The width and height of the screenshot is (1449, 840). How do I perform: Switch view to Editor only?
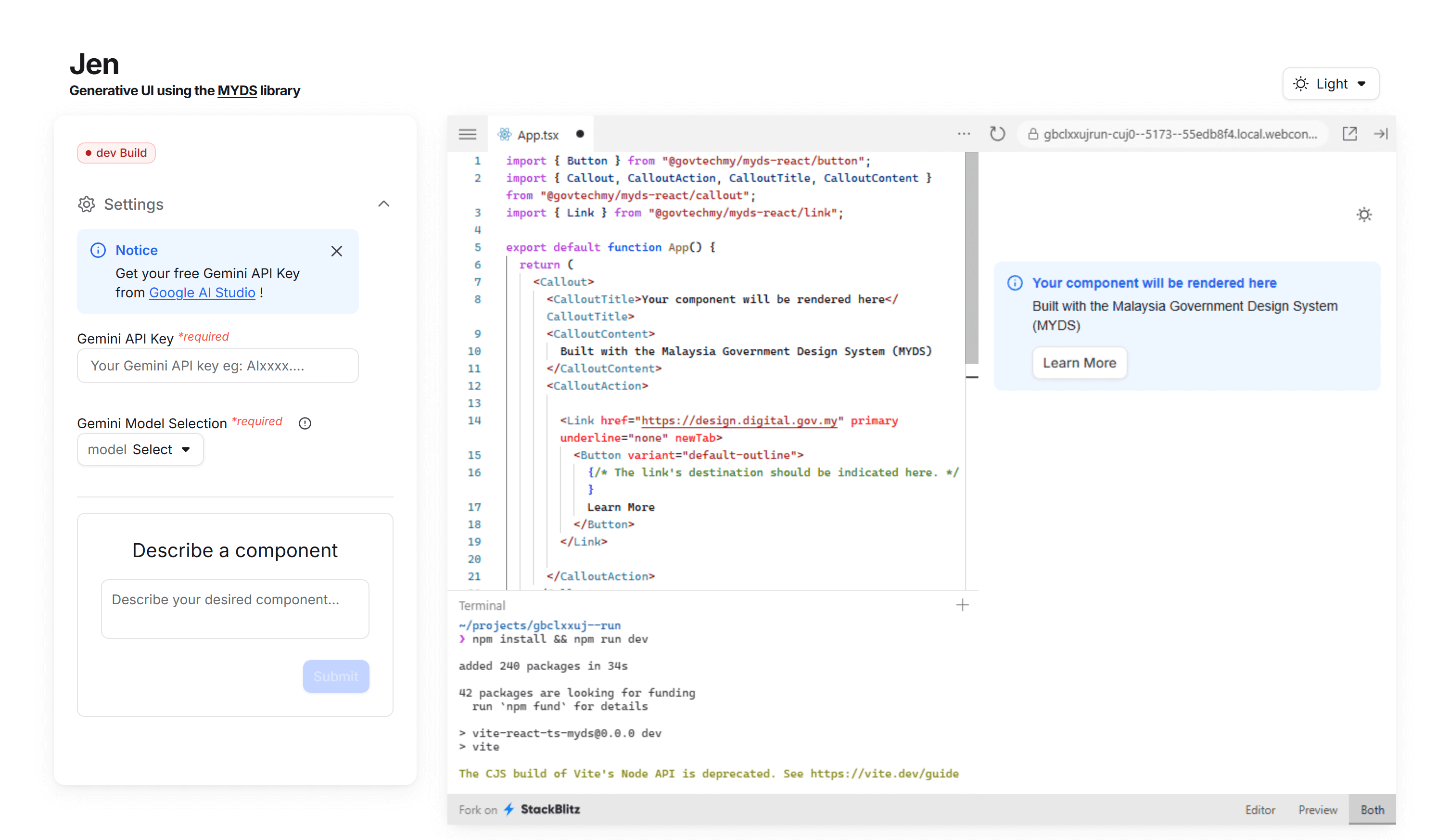1260,810
